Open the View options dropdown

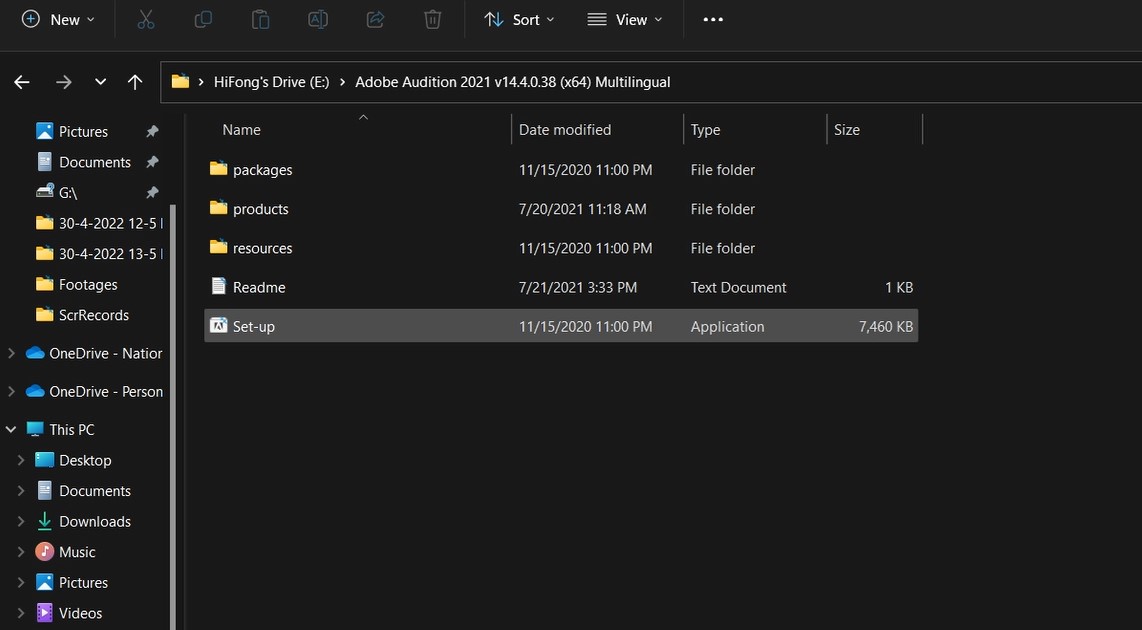(x=625, y=20)
